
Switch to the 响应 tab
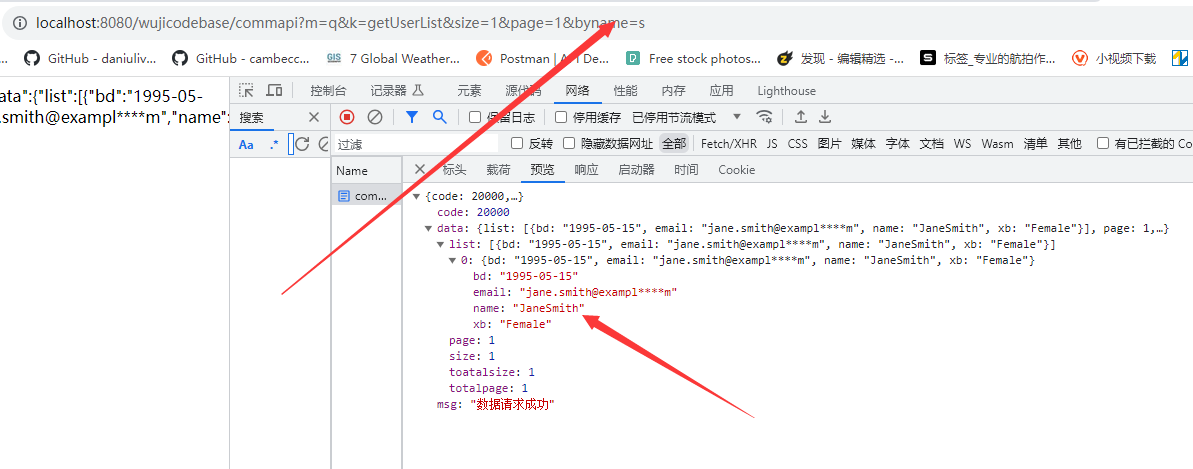click(586, 170)
